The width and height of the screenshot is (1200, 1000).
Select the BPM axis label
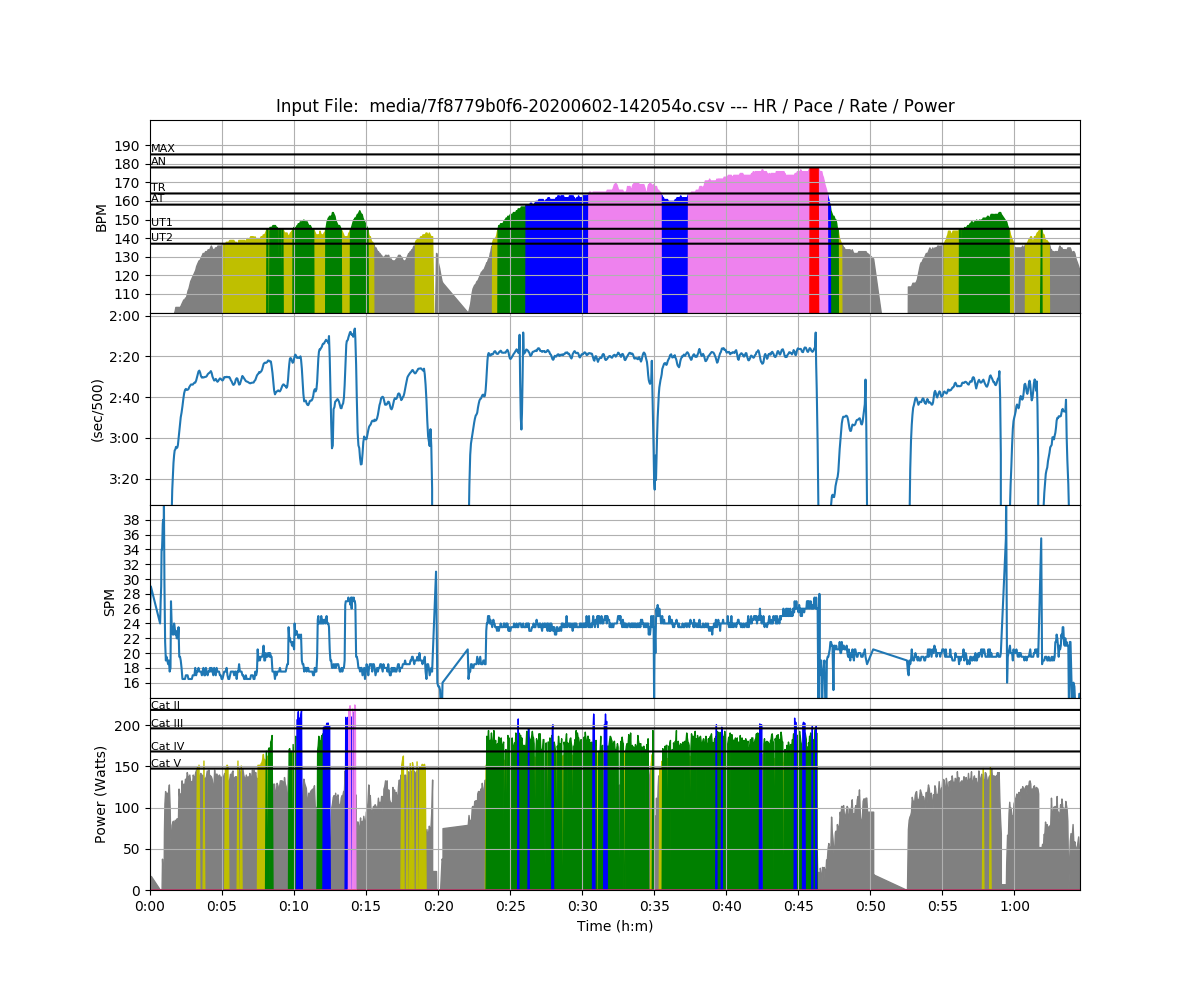point(99,218)
